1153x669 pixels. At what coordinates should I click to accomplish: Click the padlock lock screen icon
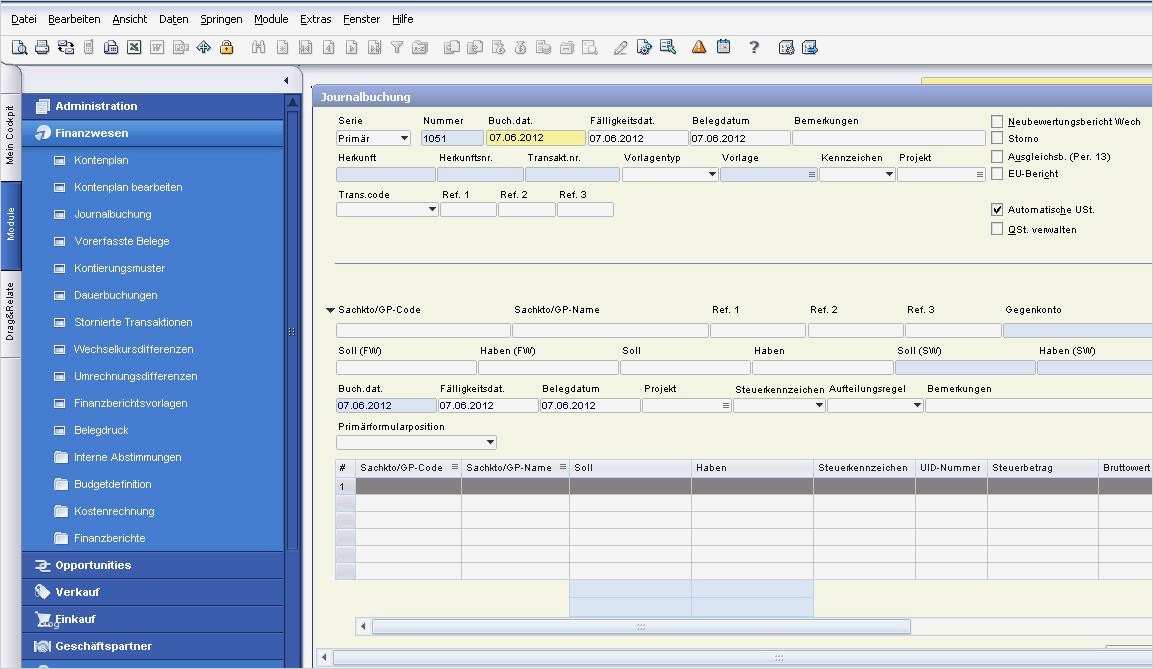[x=226, y=47]
